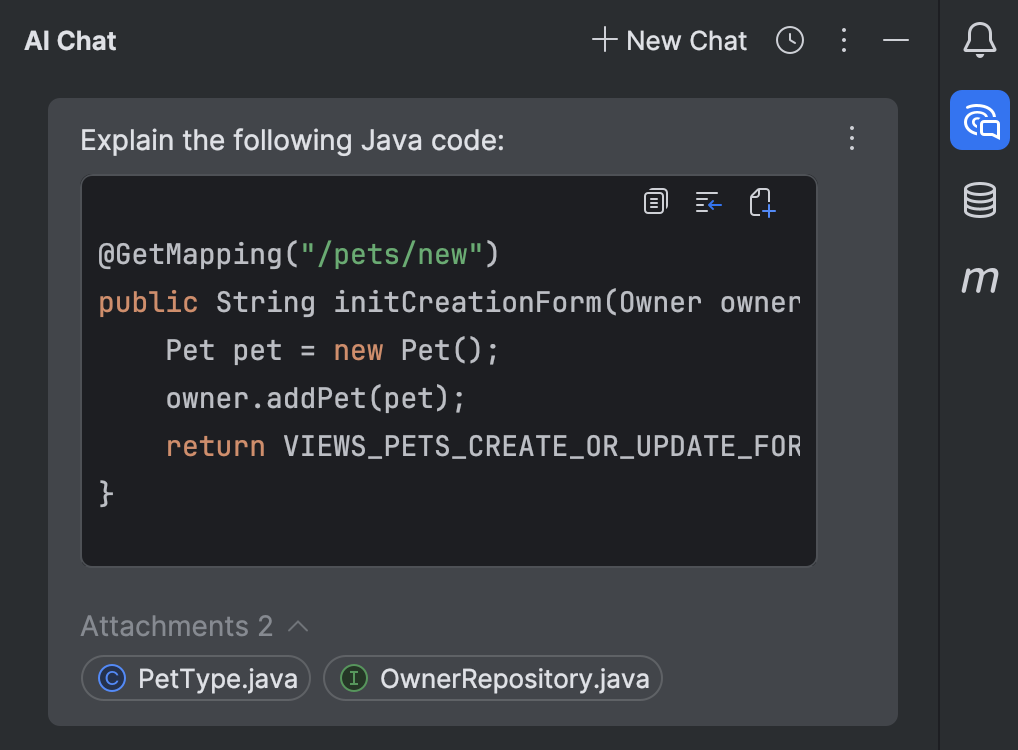1018x750 pixels.
Task: Toggle the Attachments section by clicking its label
Action: 176,626
